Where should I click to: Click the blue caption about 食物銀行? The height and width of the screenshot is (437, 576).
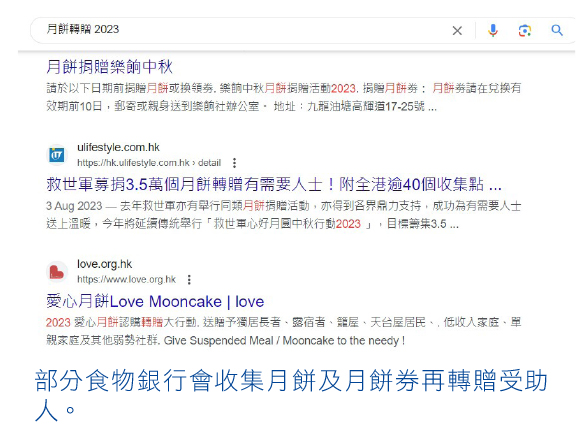tap(291, 395)
